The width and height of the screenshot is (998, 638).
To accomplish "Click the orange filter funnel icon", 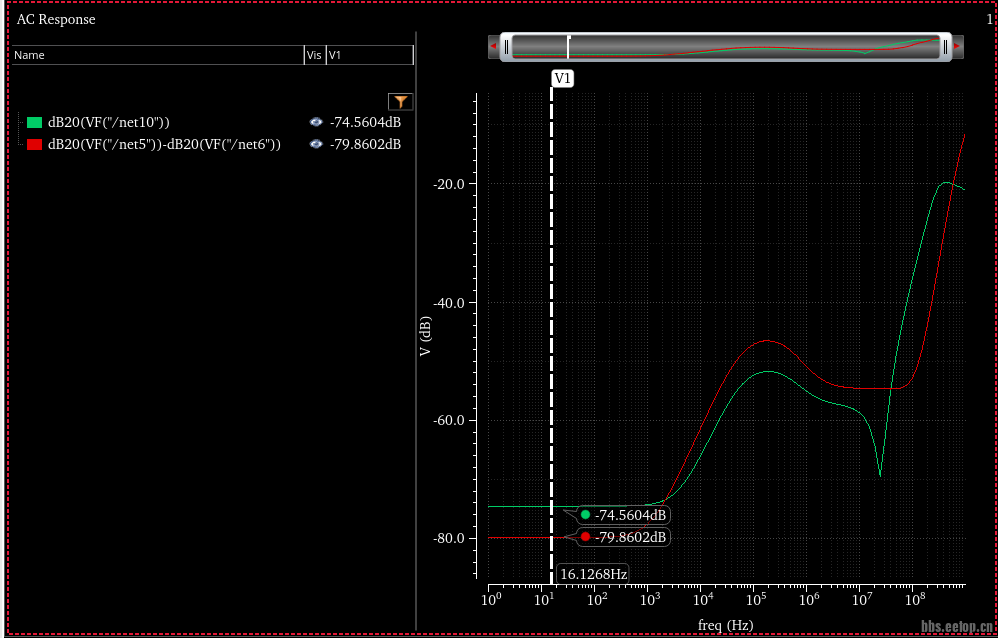I will [400, 102].
